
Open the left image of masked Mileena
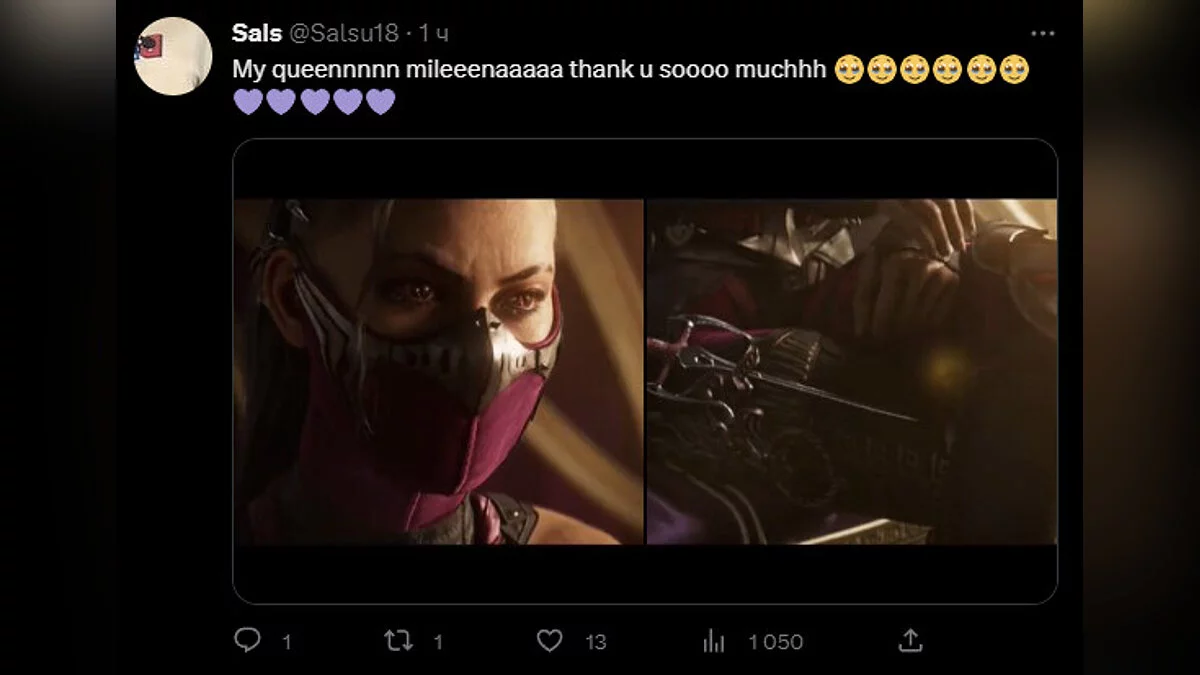[438, 372]
